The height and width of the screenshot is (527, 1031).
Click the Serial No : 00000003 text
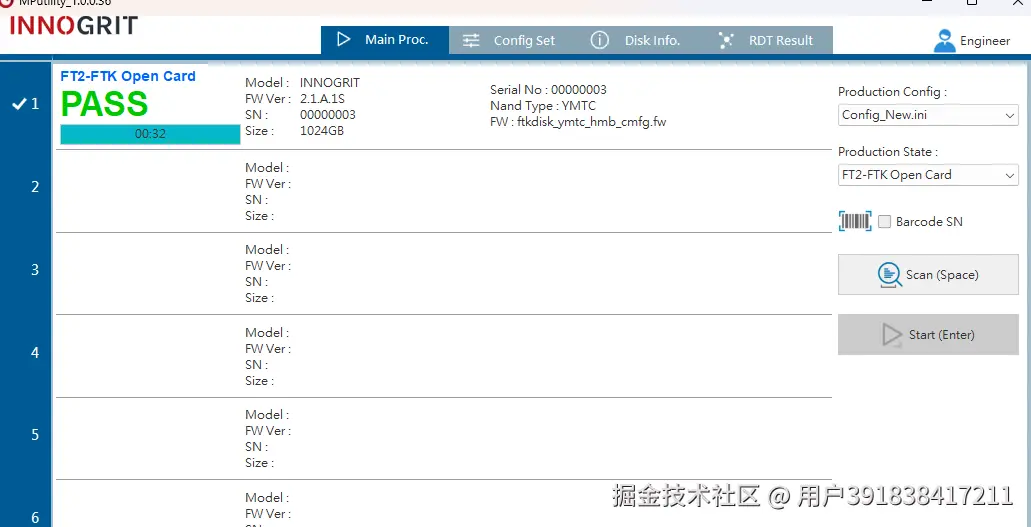click(x=548, y=89)
